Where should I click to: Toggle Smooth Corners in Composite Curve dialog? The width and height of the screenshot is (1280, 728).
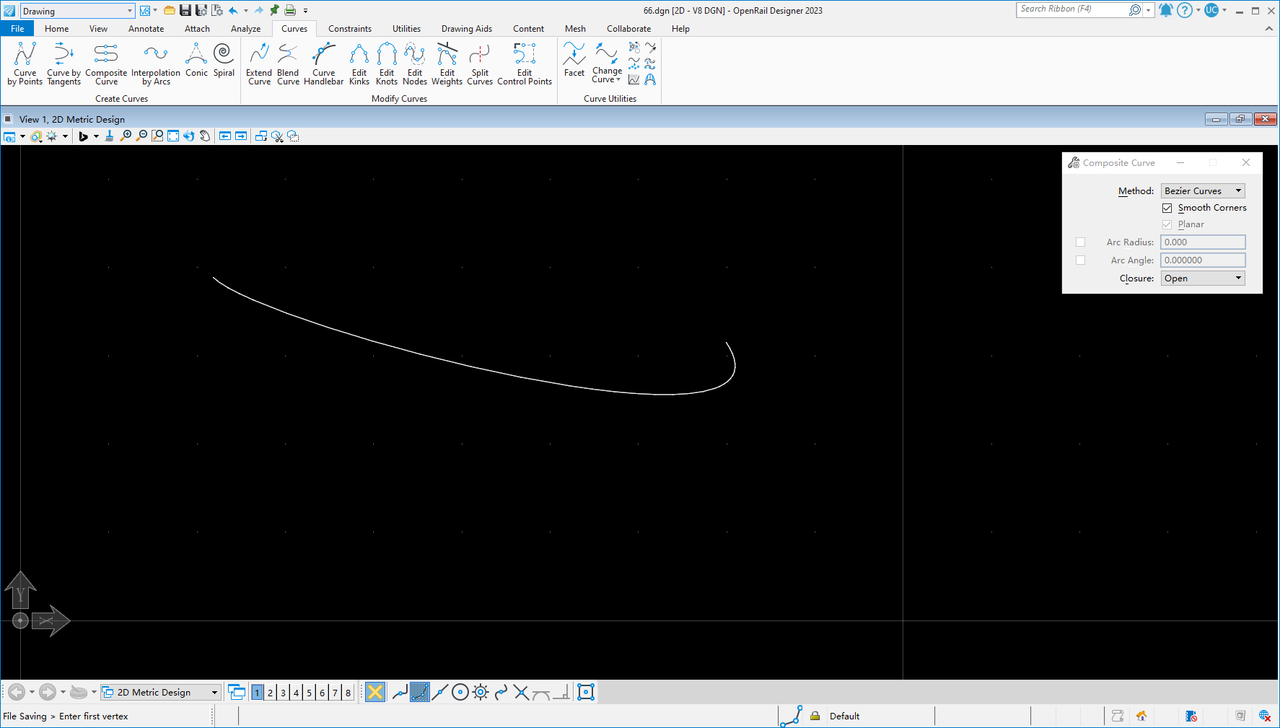[x=1167, y=208]
